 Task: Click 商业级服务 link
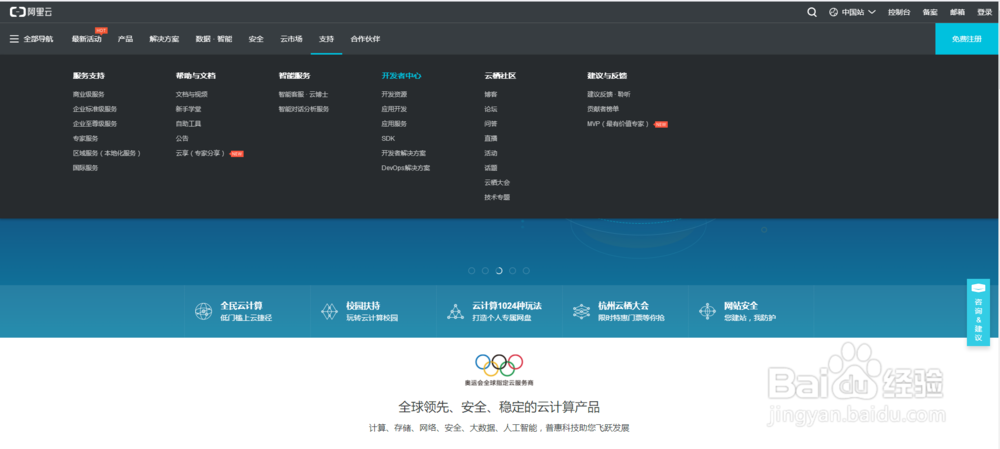89,94
